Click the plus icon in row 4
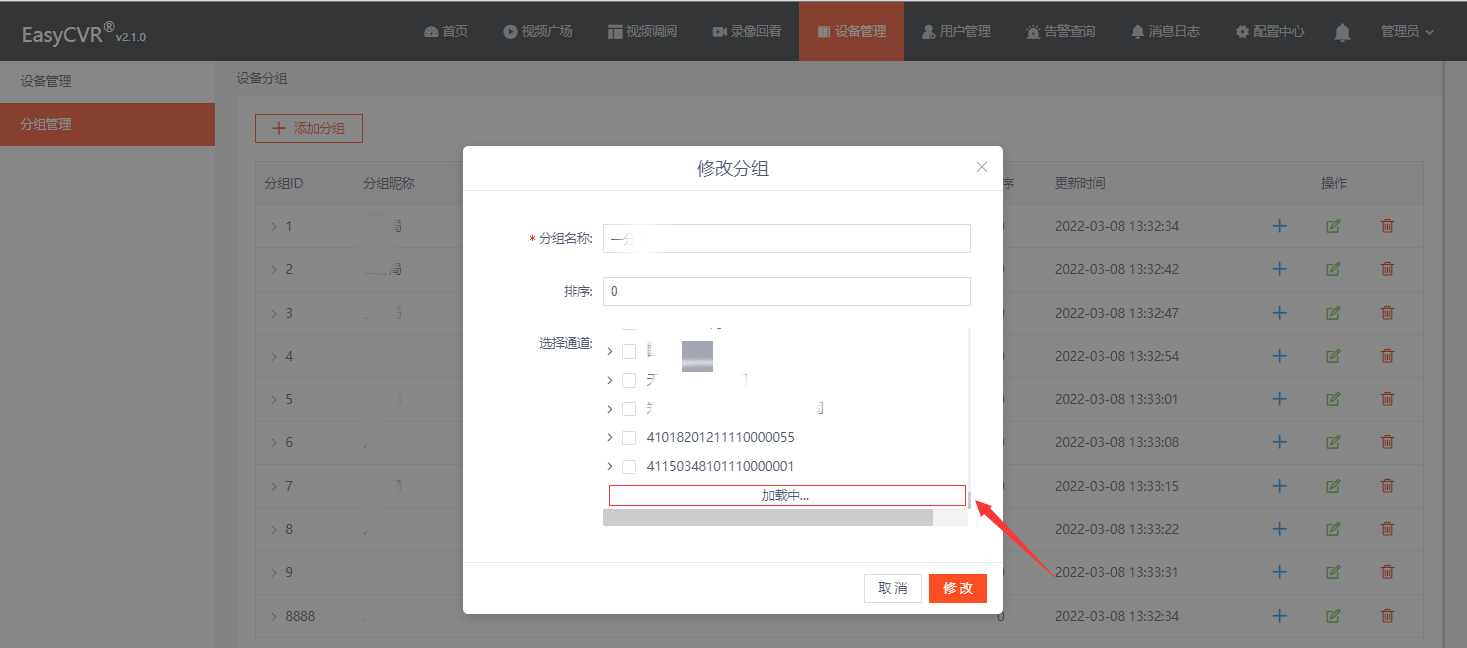This screenshot has width=1467, height=648. 1279,356
